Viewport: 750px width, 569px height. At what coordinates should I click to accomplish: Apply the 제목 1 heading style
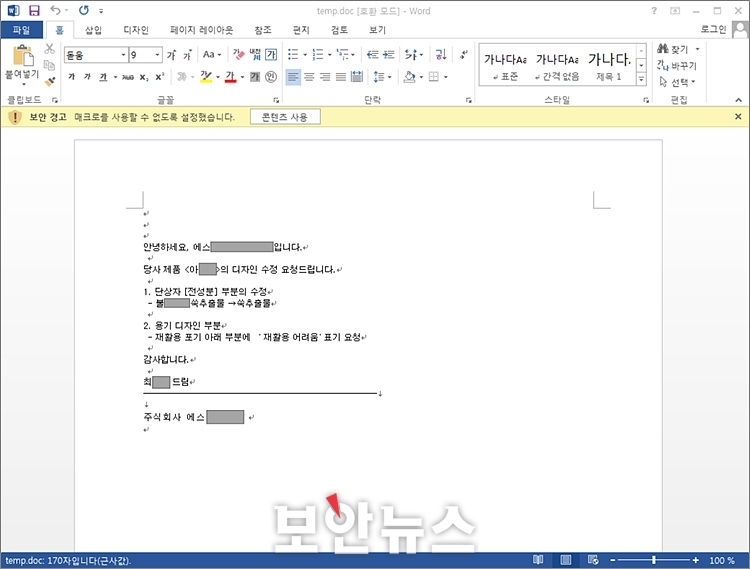click(x=609, y=66)
